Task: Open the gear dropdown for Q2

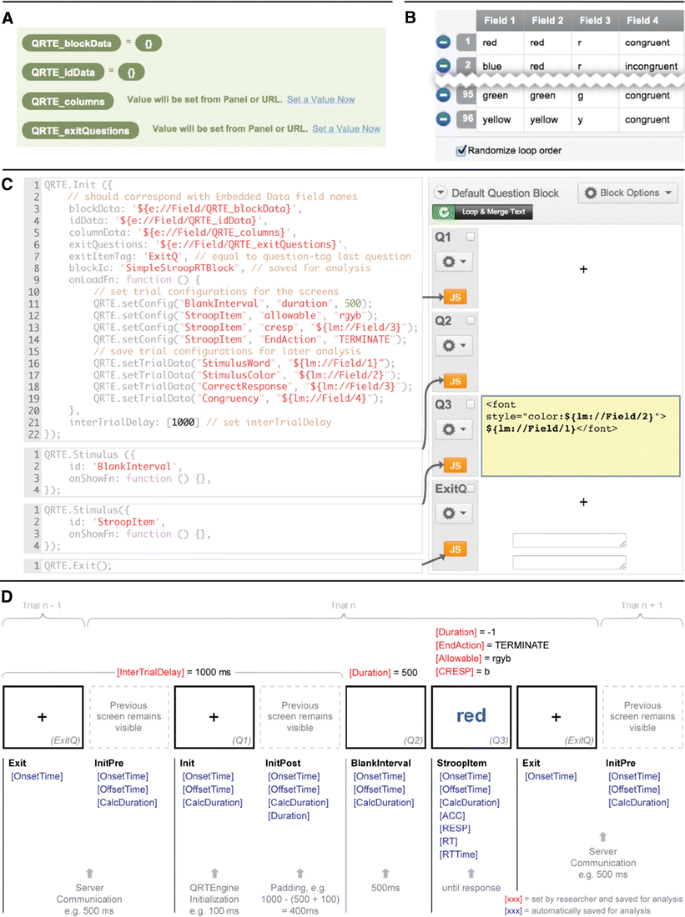Action: click(x=453, y=346)
